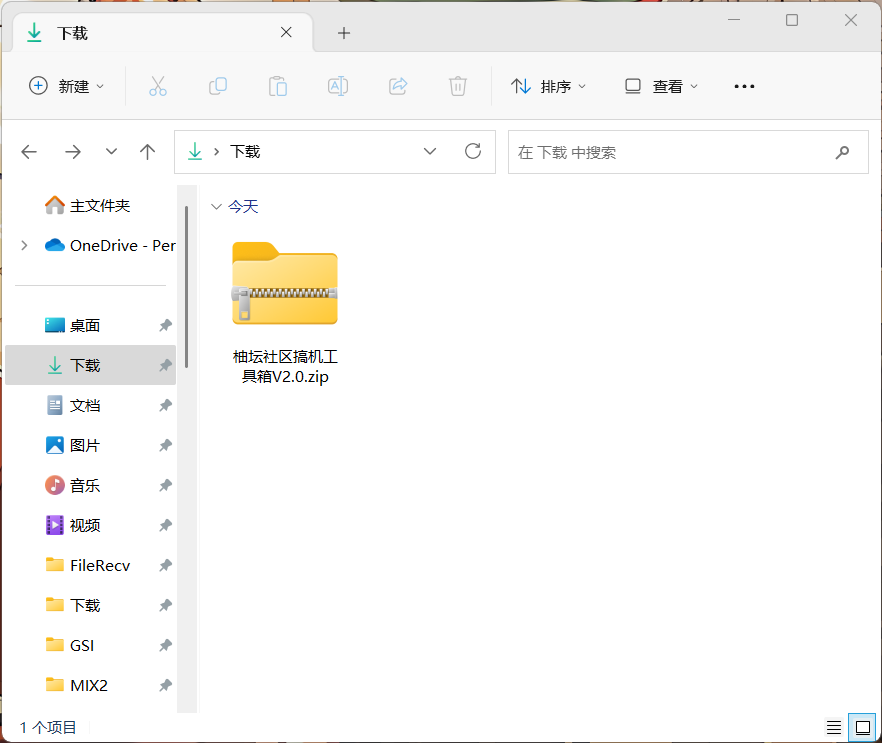882x743 pixels.
Task: Click the Delete trash bin icon
Action: [x=458, y=86]
